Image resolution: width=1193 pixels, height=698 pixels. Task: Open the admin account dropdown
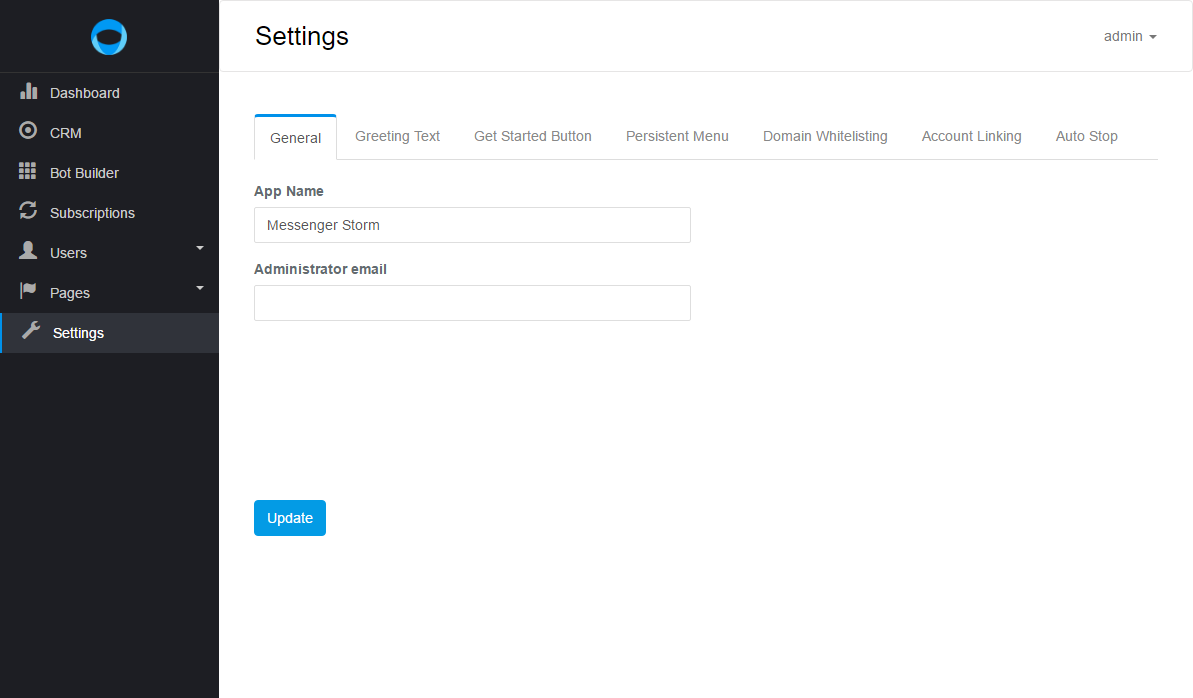[1130, 36]
